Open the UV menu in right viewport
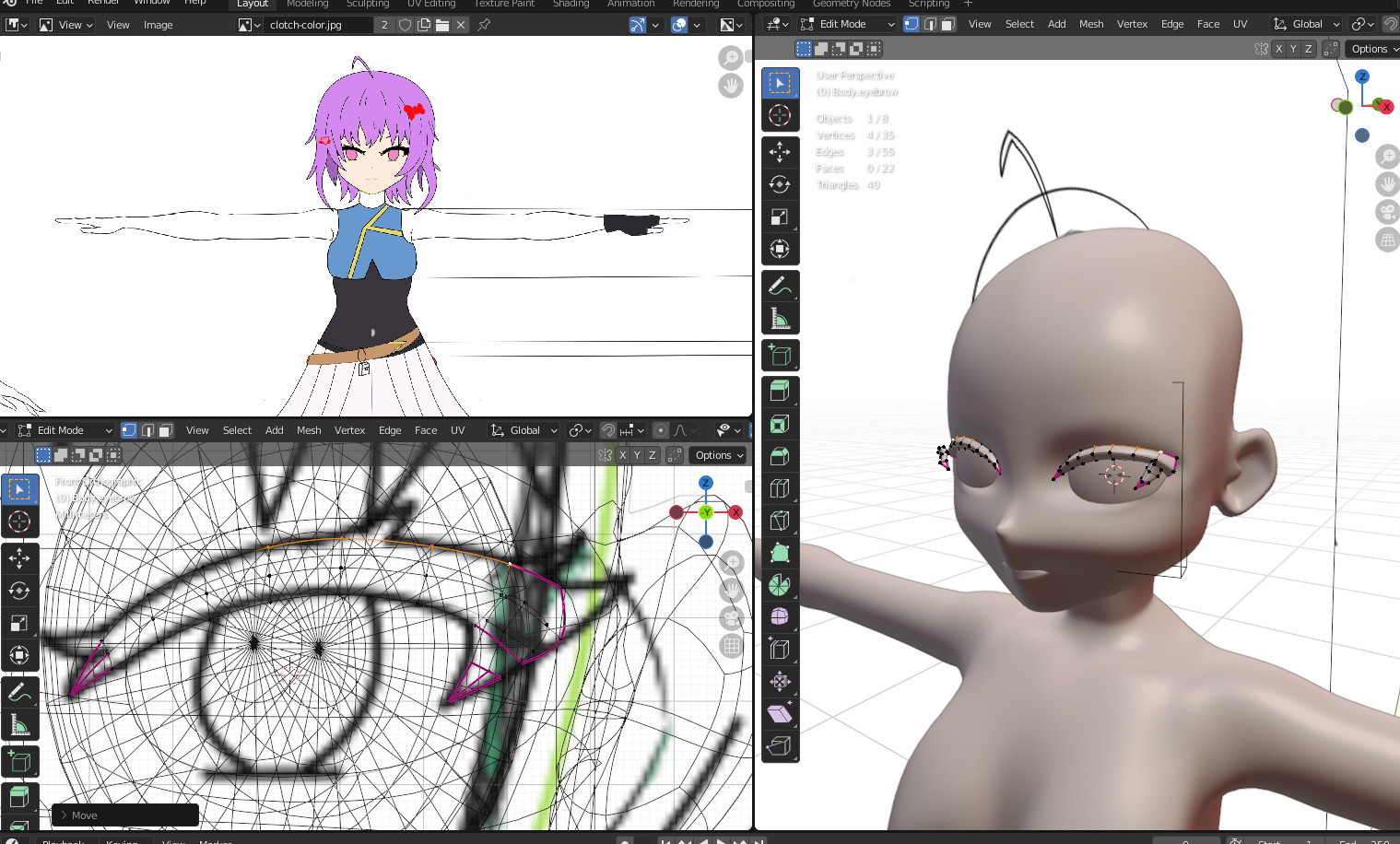The height and width of the screenshot is (844, 1400). 1240,24
